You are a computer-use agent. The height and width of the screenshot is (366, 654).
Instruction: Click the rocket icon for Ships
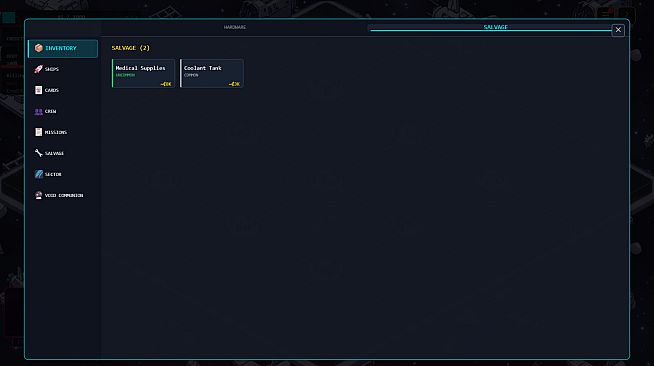pyautogui.click(x=38, y=69)
